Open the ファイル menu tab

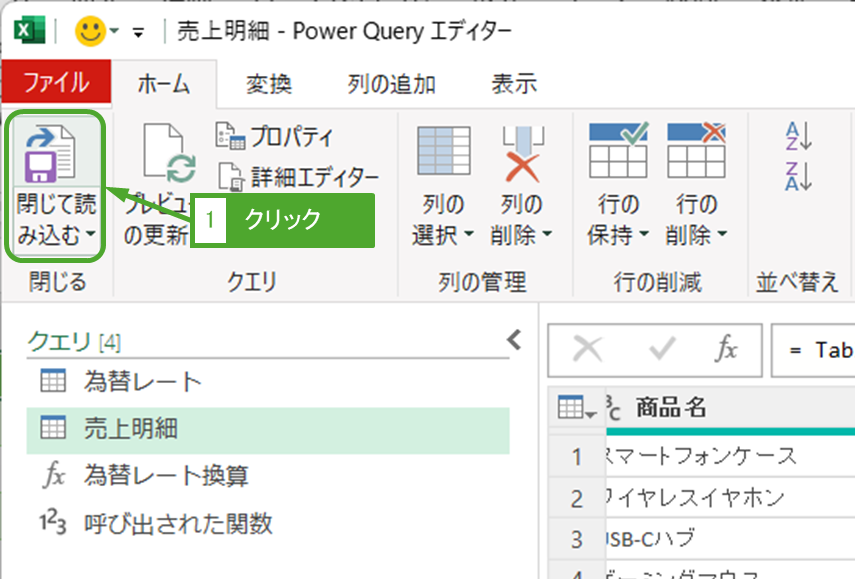click(x=55, y=82)
